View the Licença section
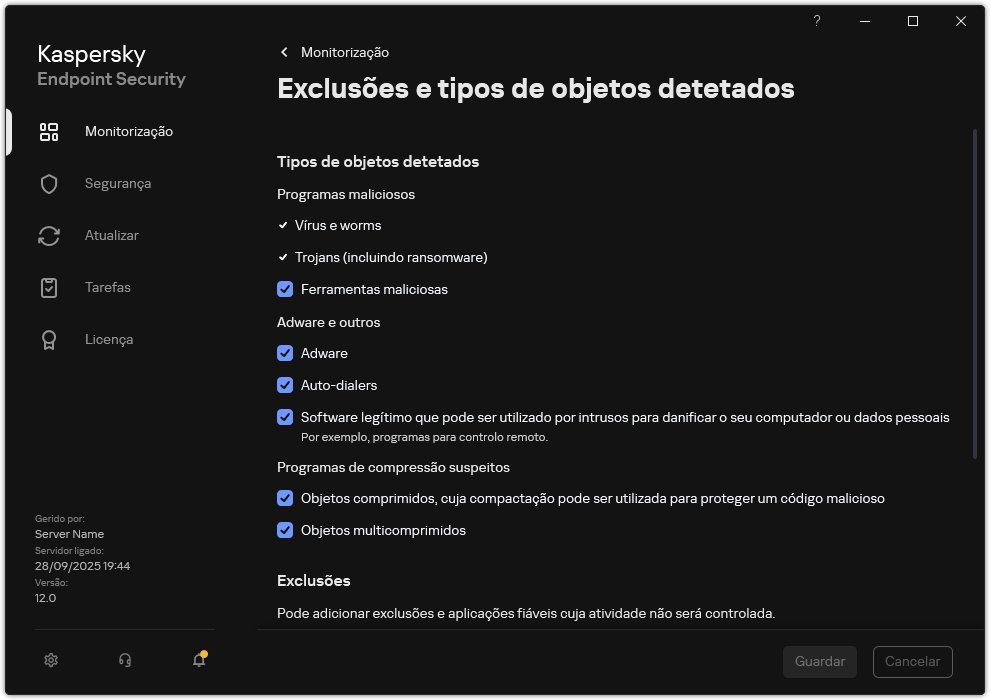Viewport: 990px width, 700px height. click(x=108, y=339)
